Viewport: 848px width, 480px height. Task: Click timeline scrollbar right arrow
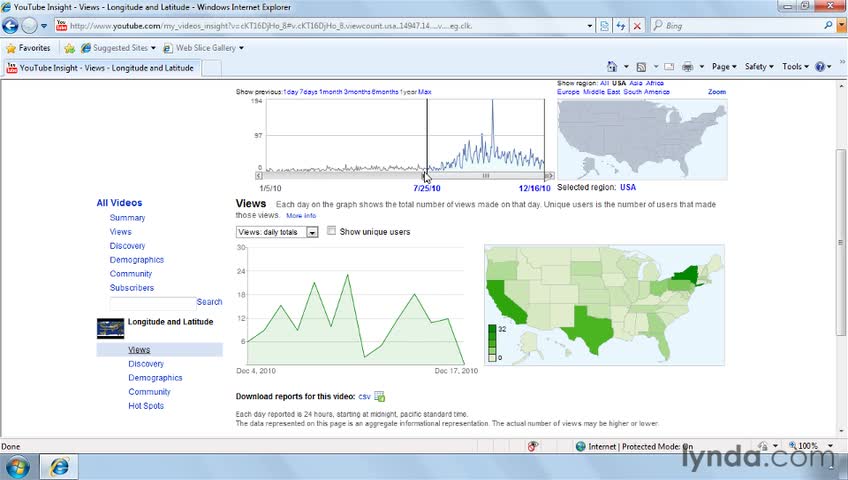(549, 176)
